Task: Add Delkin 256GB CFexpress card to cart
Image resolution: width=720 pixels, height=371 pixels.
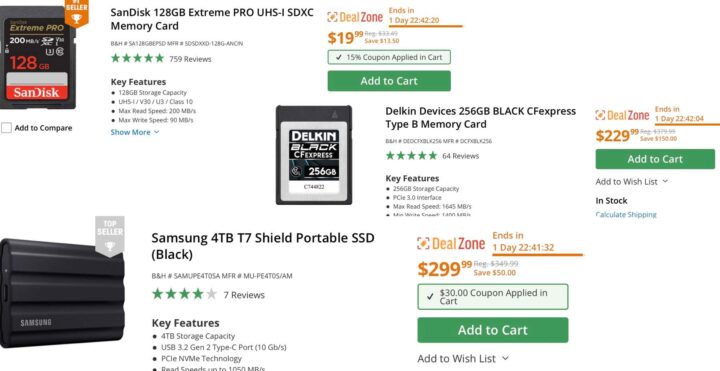Action: 655,159
